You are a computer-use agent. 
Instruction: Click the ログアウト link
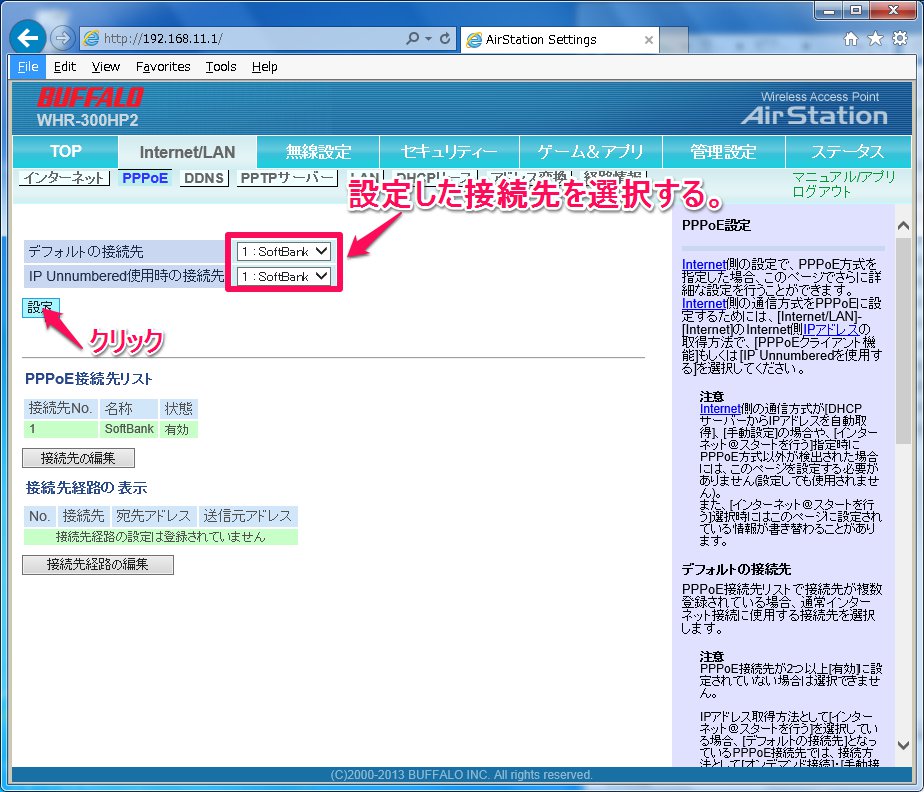pos(821,192)
